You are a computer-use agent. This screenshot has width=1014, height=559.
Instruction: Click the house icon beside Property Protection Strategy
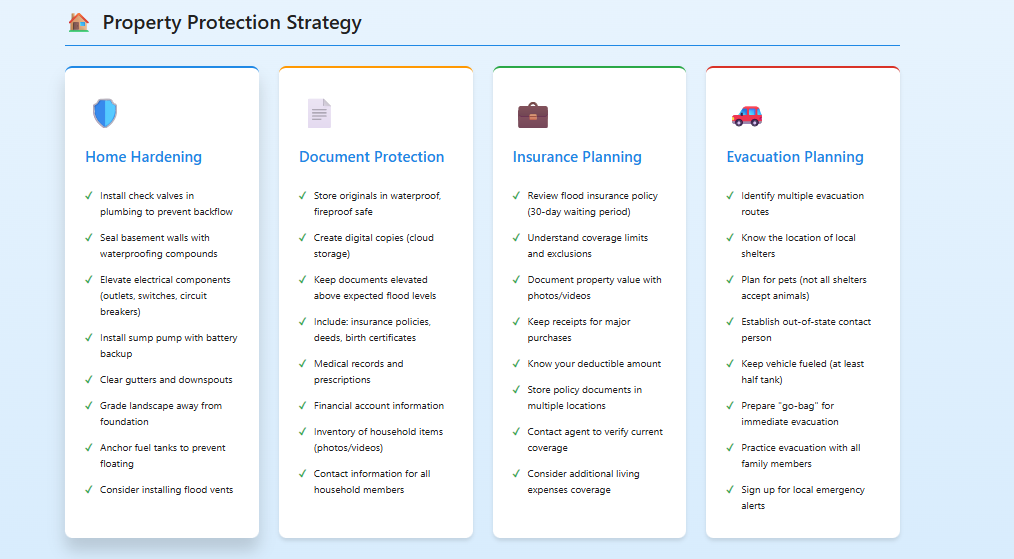point(79,23)
